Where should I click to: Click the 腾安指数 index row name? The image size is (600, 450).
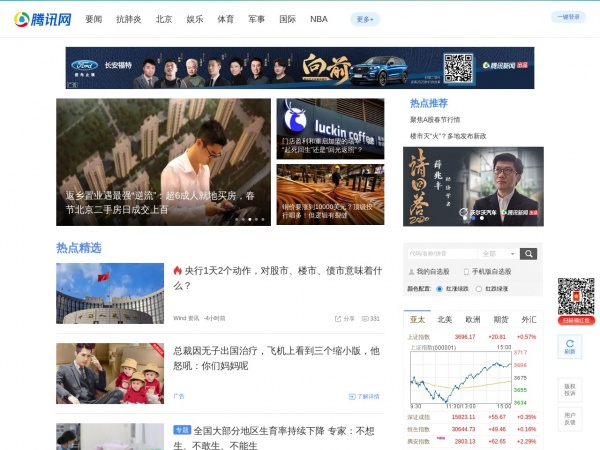[419, 442]
